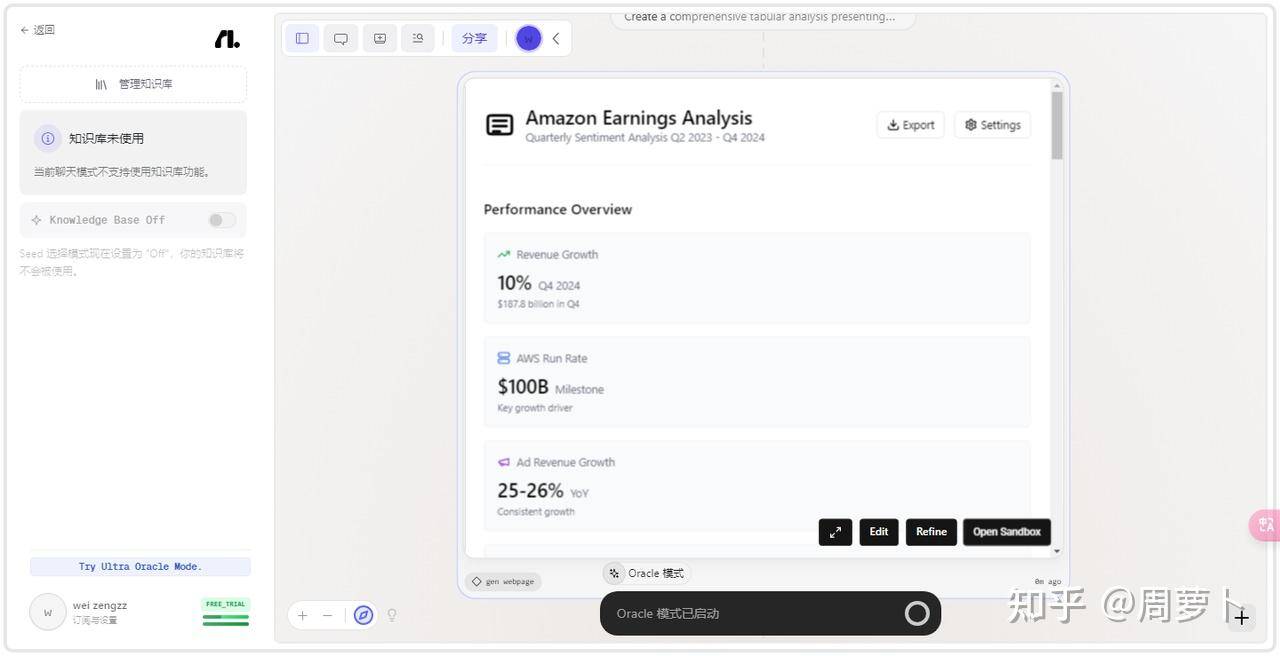Click the '10%' revenue growth value
1280x656 pixels.
coord(514,283)
